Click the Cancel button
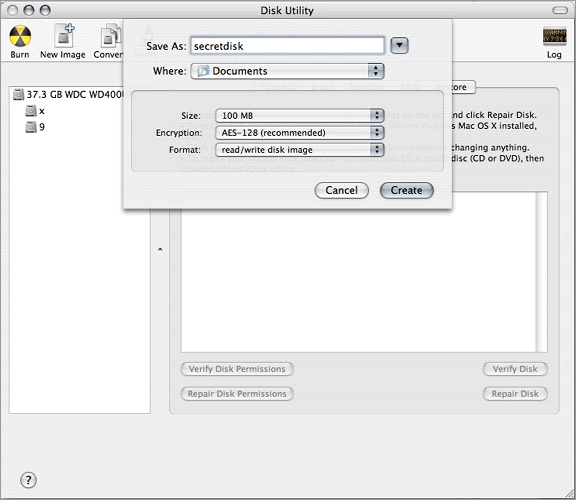 click(x=342, y=190)
